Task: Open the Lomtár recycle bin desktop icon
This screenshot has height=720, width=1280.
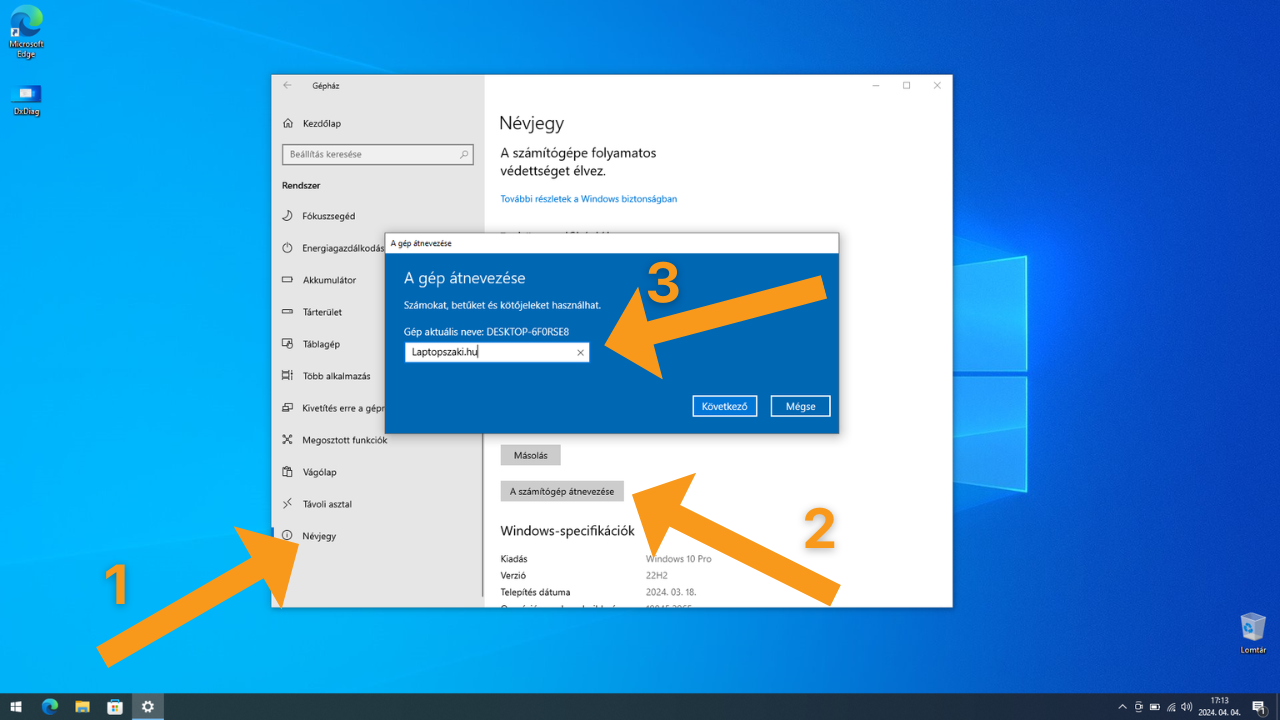Action: pyautogui.click(x=1252, y=628)
